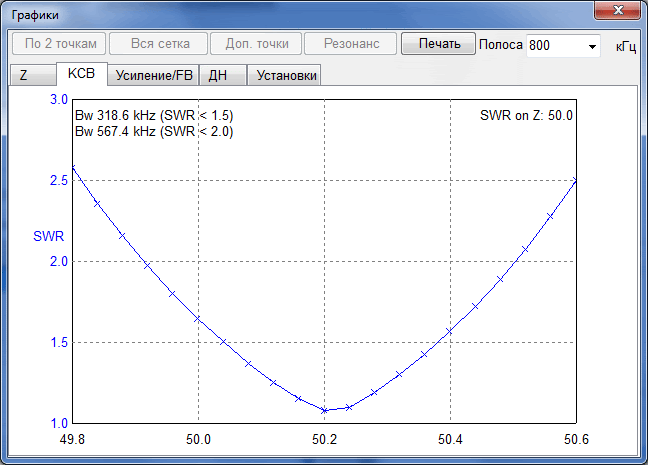Open the Усиление/FB tab
This screenshot has width=648, height=465.
click(x=154, y=75)
